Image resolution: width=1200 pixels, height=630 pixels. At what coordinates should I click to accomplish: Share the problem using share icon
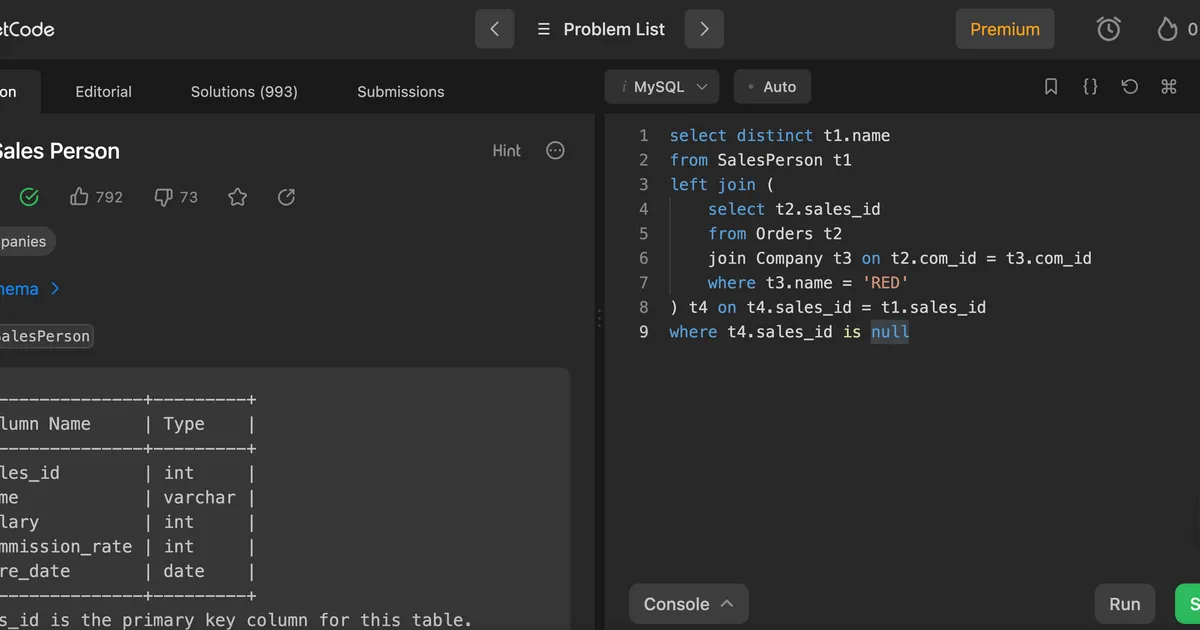coord(286,197)
